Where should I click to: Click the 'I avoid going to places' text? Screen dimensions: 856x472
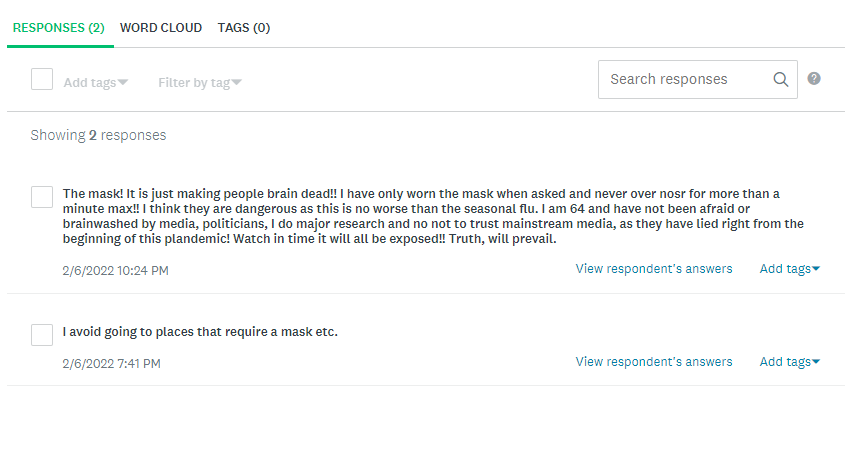200,331
